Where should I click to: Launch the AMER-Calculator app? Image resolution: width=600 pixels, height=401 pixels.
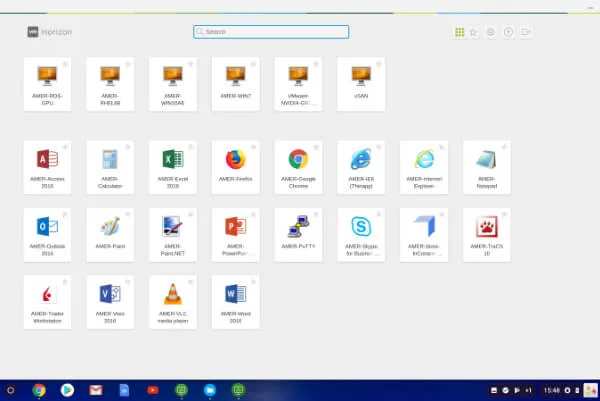pyautogui.click(x=110, y=167)
